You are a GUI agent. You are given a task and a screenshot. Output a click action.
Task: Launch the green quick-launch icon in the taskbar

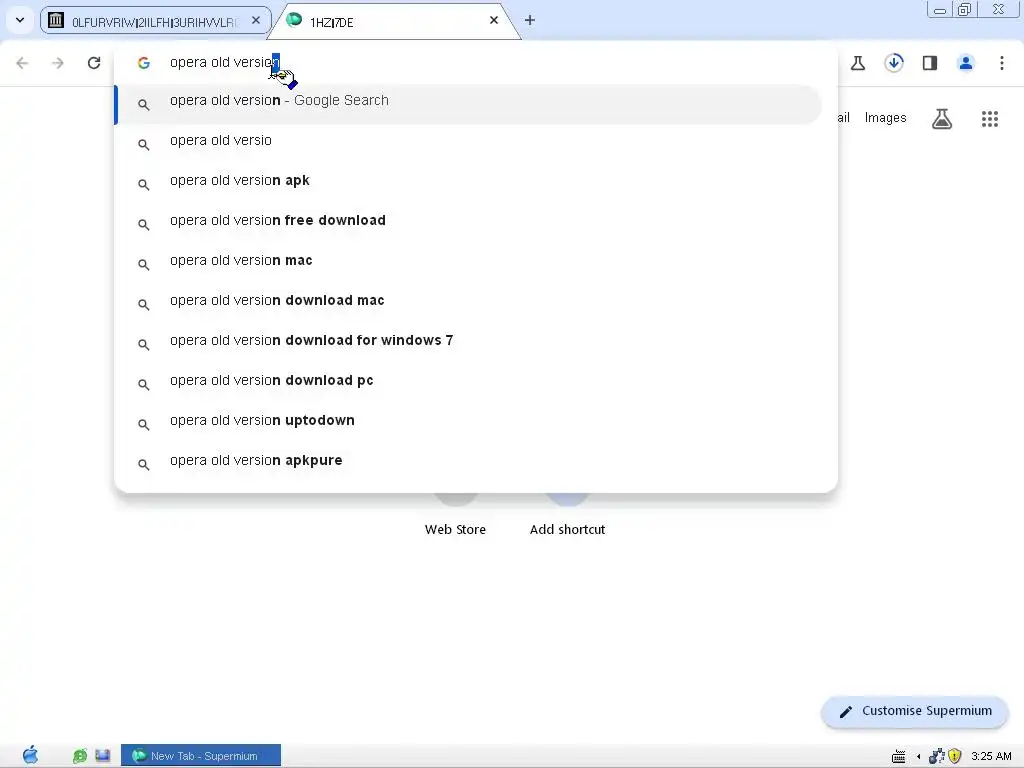pos(80,756)
